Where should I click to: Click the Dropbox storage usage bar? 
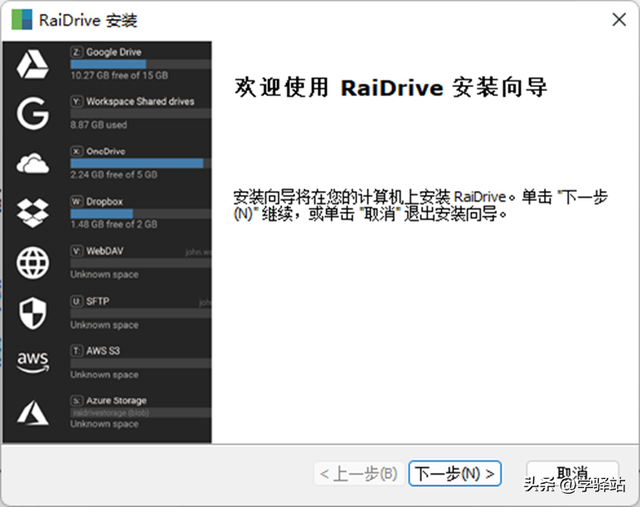pyautogui.click(x=141, y=213)
